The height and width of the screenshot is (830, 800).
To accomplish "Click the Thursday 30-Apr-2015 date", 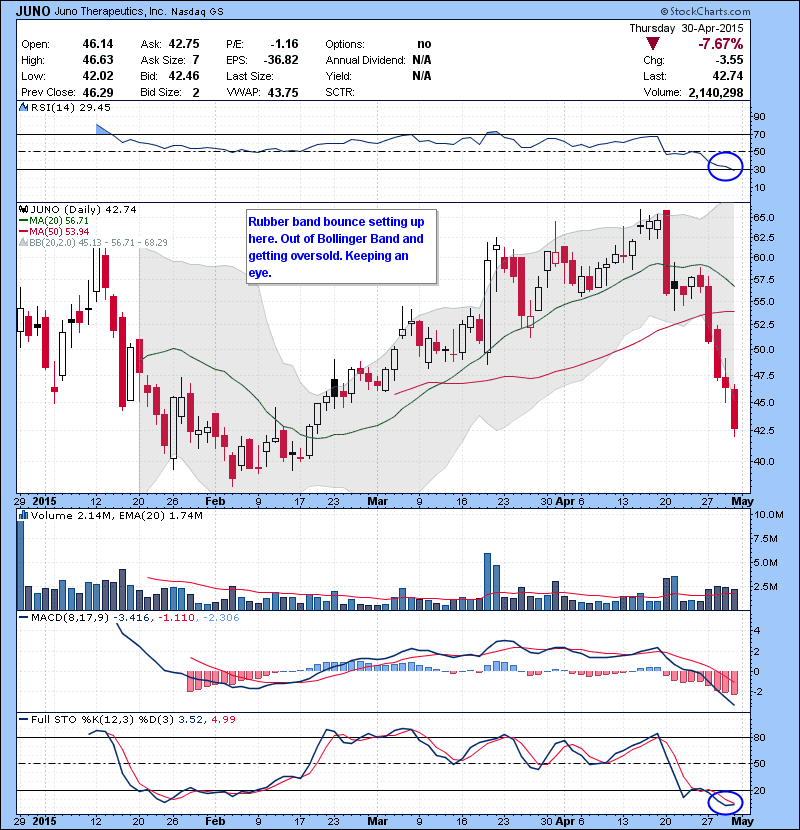I will click(686, 29).
